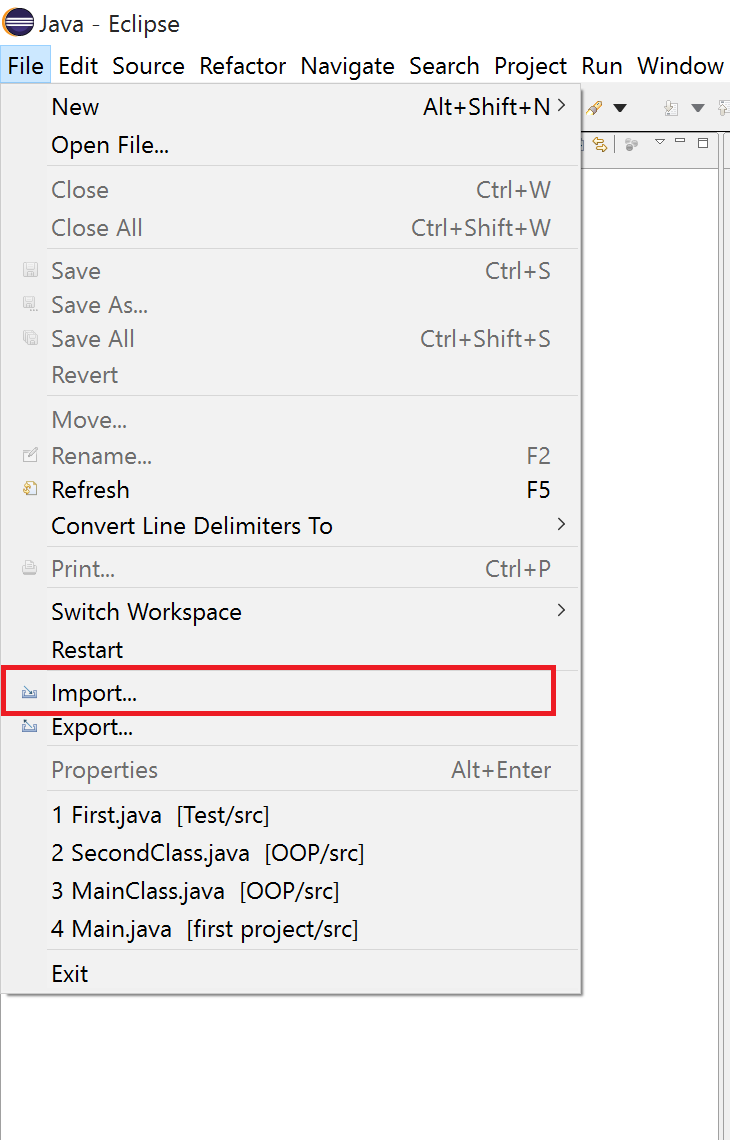This screenshot has height=1140, width=730.
Task: Maximize the Package Explorer view
Action: point(703,143)
